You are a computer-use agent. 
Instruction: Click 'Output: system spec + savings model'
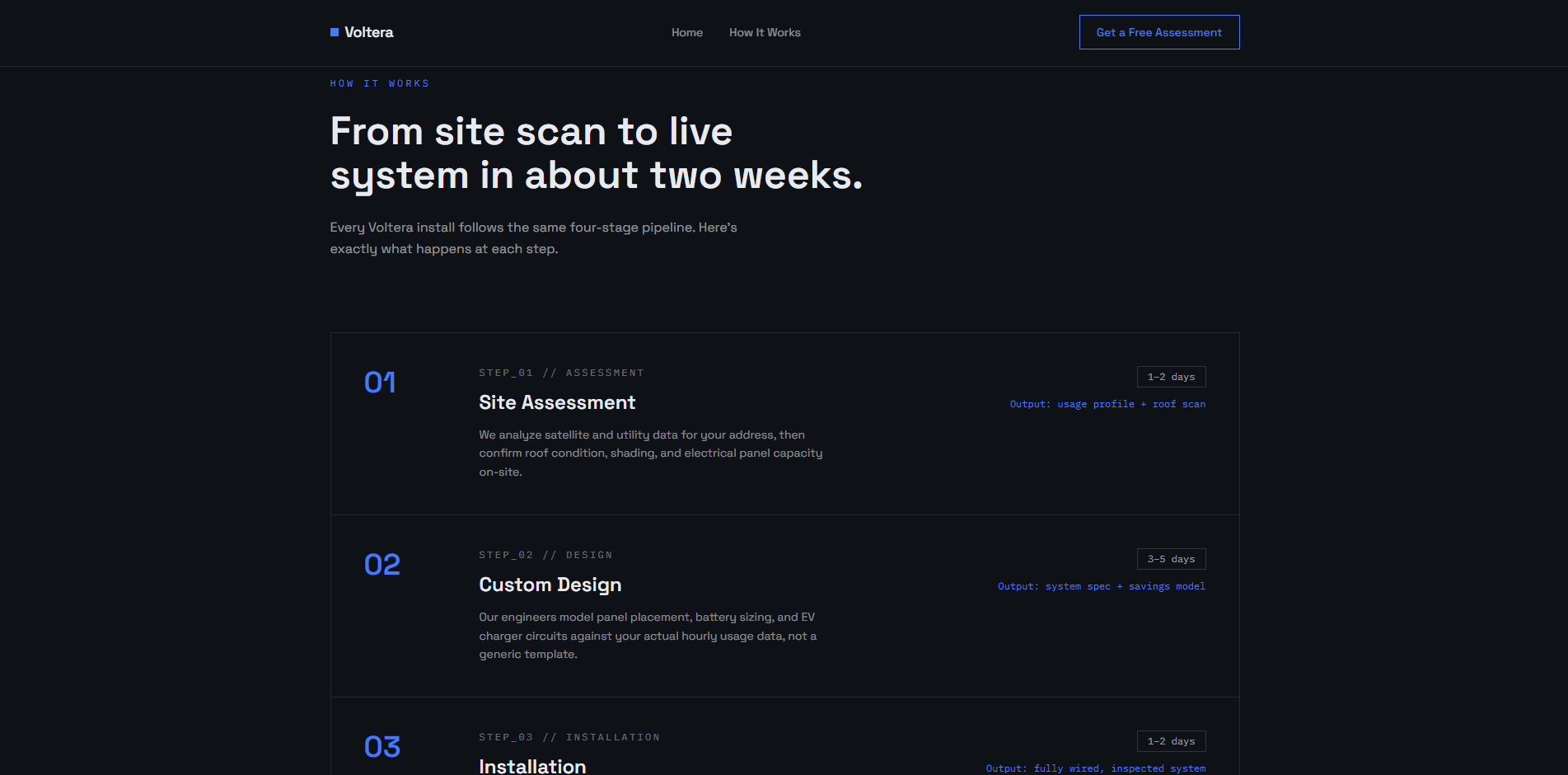[1102, 586]
